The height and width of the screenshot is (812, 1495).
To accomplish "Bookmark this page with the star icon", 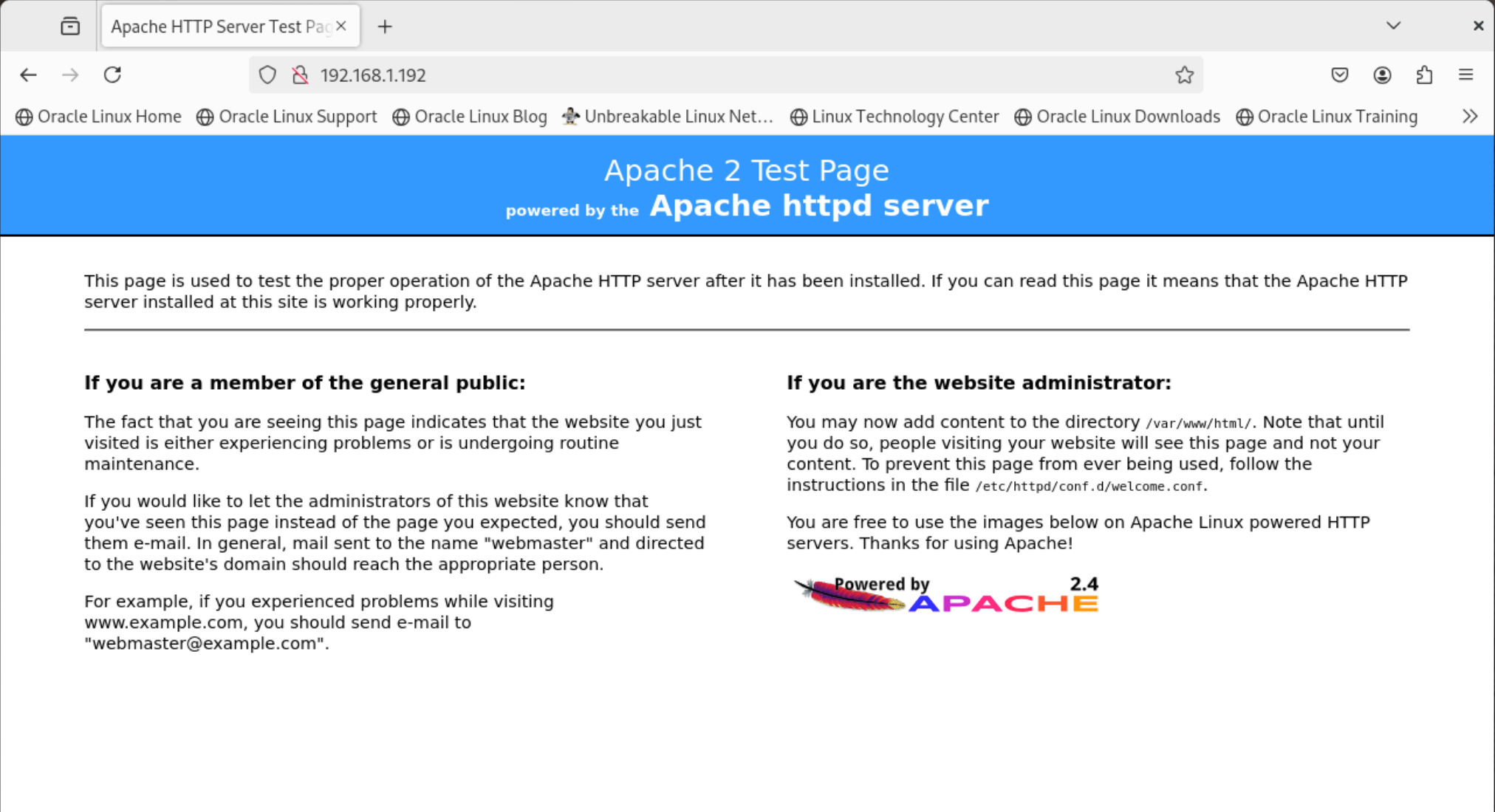I will [x=1184, y=75].
